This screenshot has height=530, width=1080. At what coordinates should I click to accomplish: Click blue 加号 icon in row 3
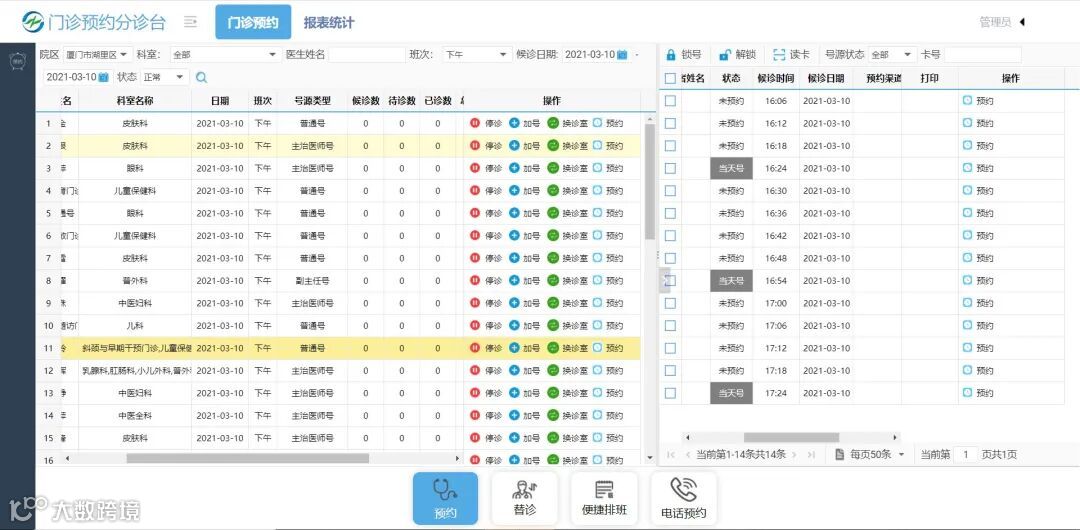[x=514, y=167]
